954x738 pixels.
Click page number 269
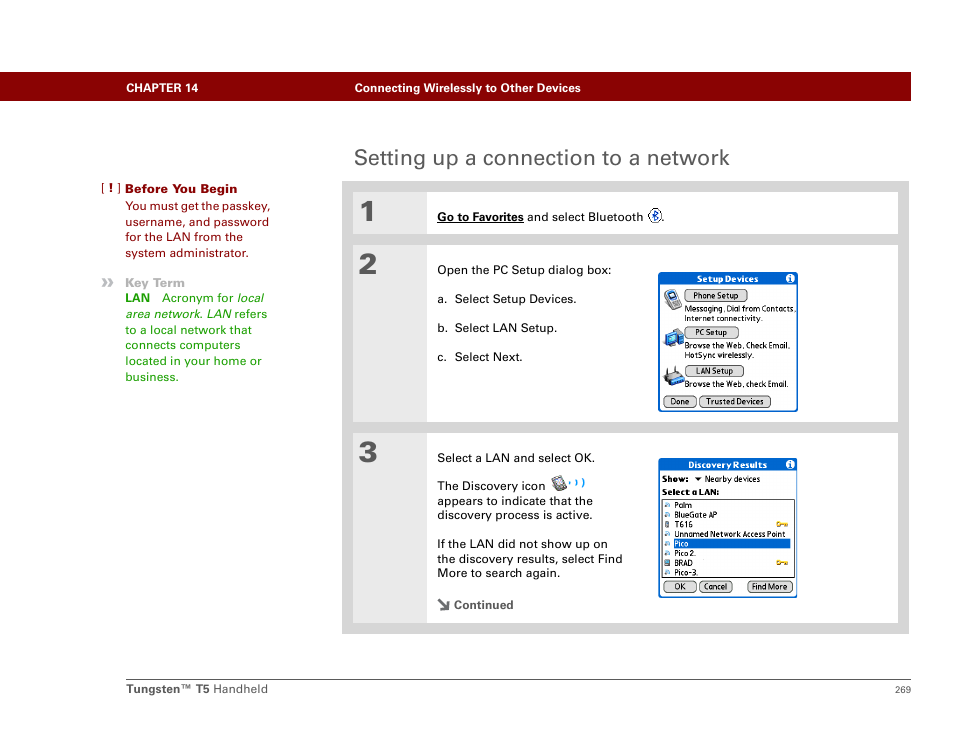[902, 689]
